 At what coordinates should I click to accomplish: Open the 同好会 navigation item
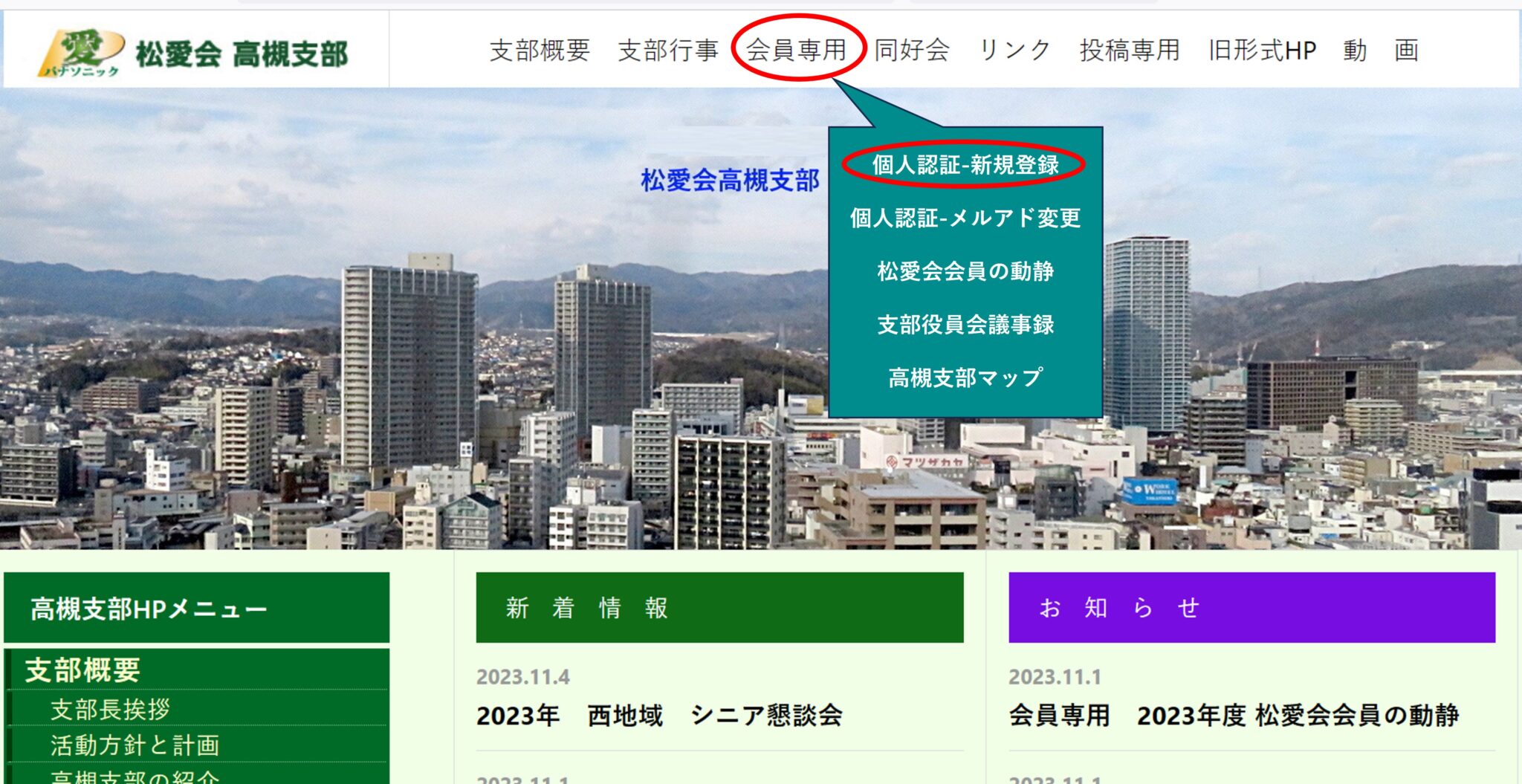point(912,51)
